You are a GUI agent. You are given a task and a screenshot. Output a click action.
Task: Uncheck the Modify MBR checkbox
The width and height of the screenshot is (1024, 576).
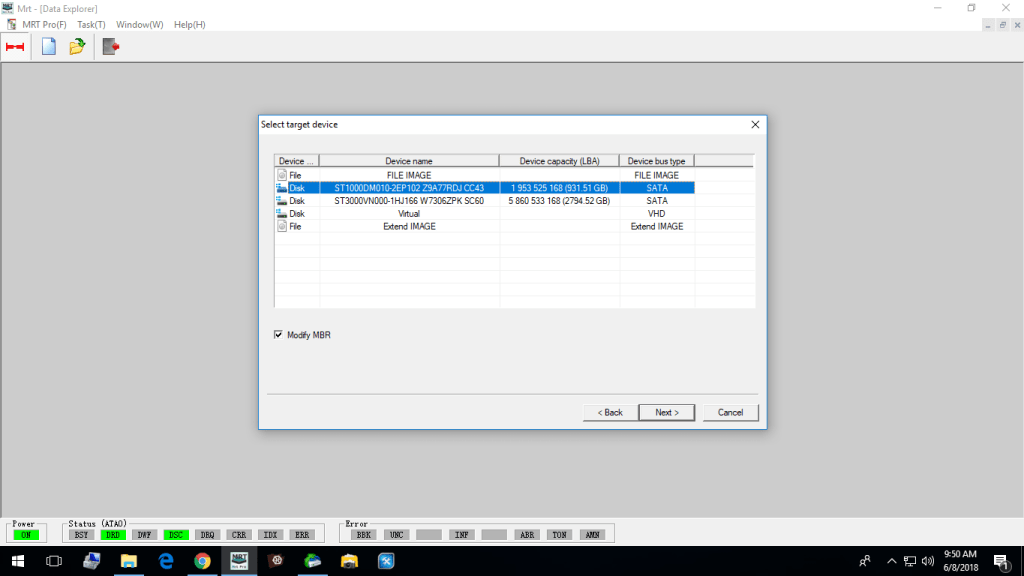coord(278,335)
